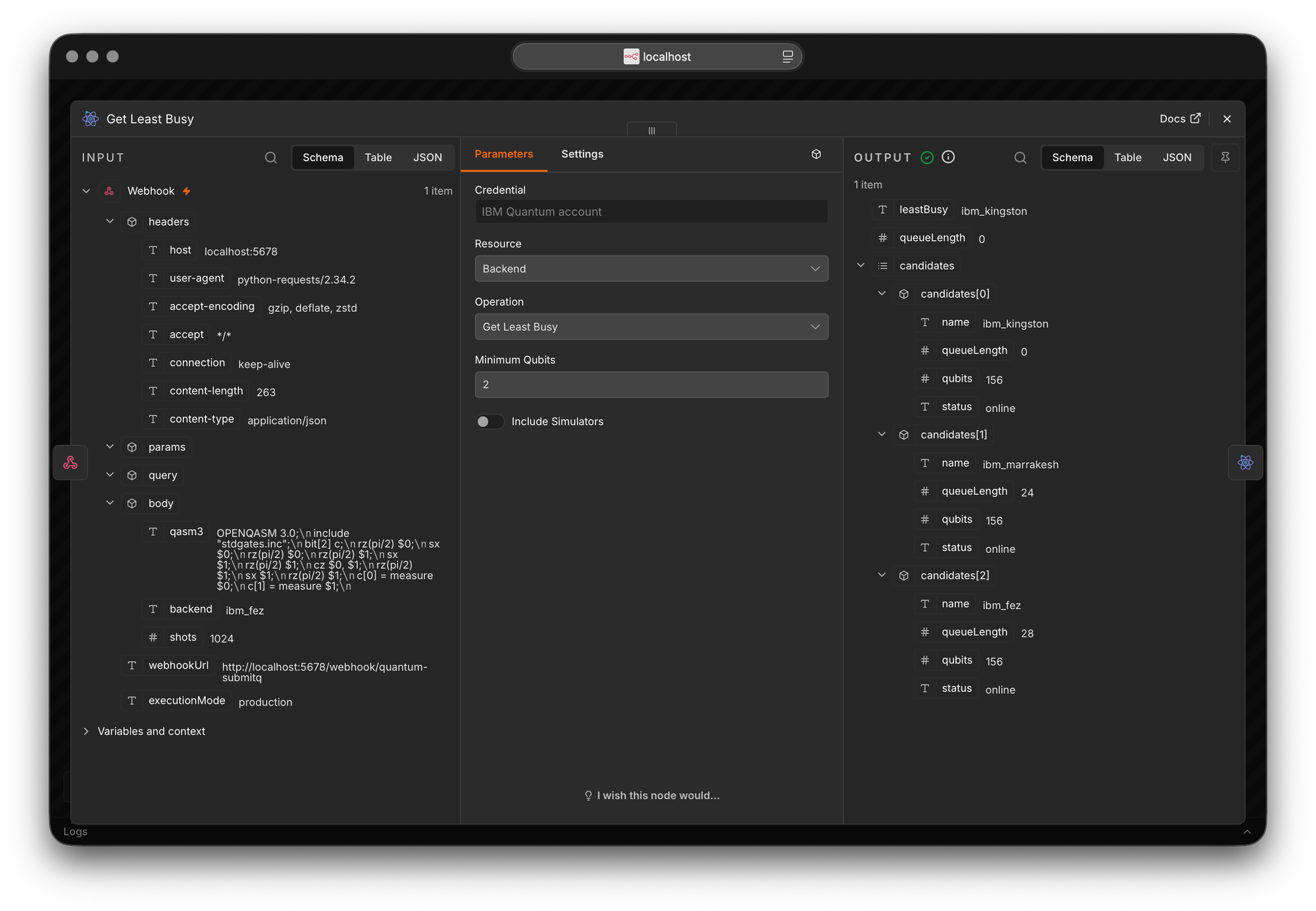Click the candidates list type icon
The image size is (1316, 911).
883,266
